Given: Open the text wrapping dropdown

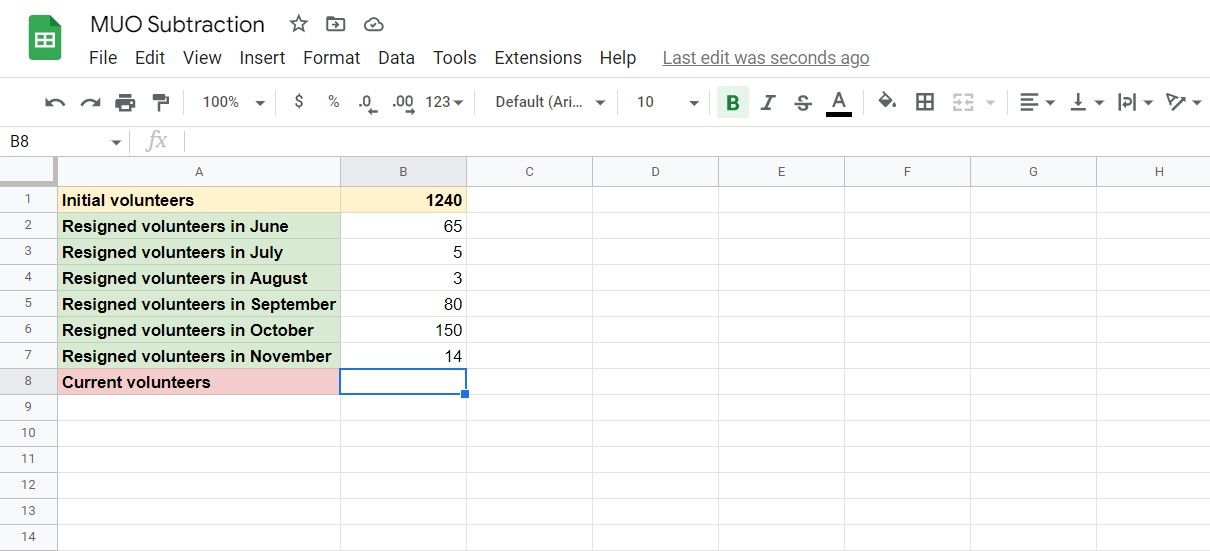Looking at the screenshot, I should pos(1135,102).
